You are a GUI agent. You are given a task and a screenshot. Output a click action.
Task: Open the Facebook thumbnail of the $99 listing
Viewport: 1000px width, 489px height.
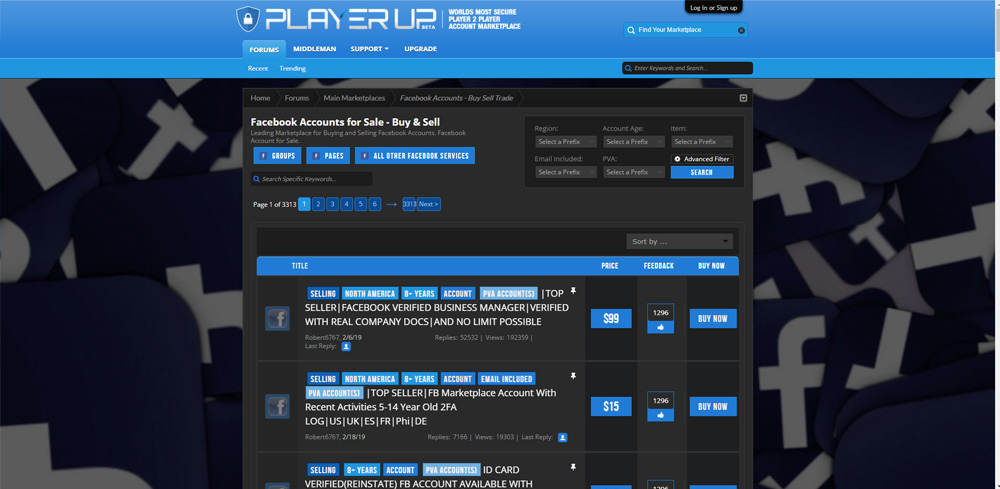[x=277, y=318]
